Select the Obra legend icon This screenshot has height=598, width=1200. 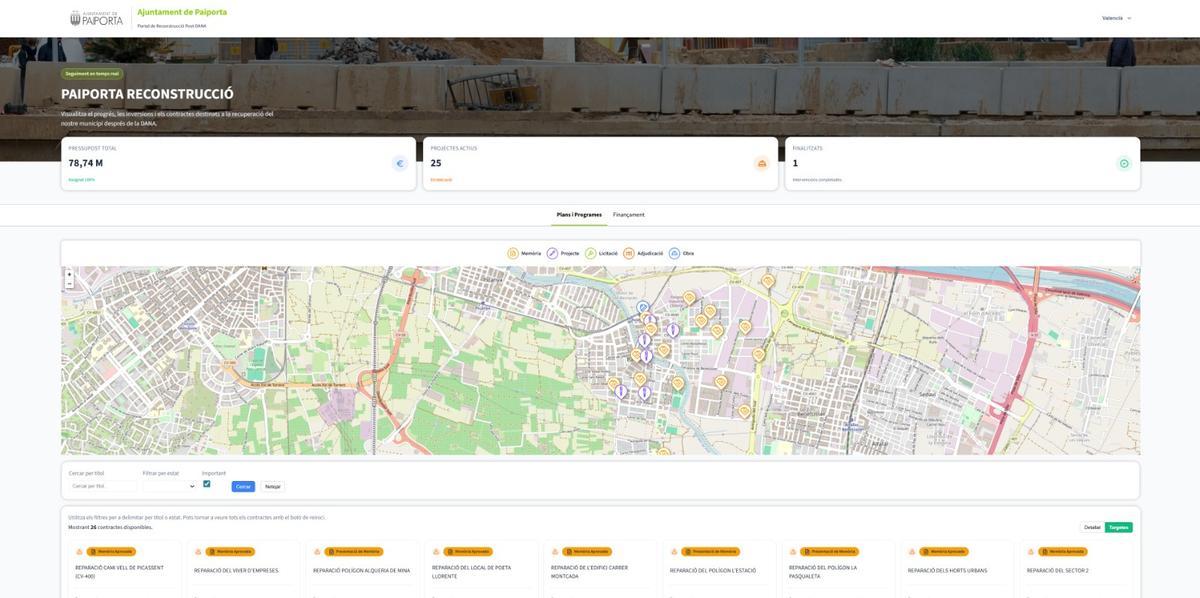(671, 251)
